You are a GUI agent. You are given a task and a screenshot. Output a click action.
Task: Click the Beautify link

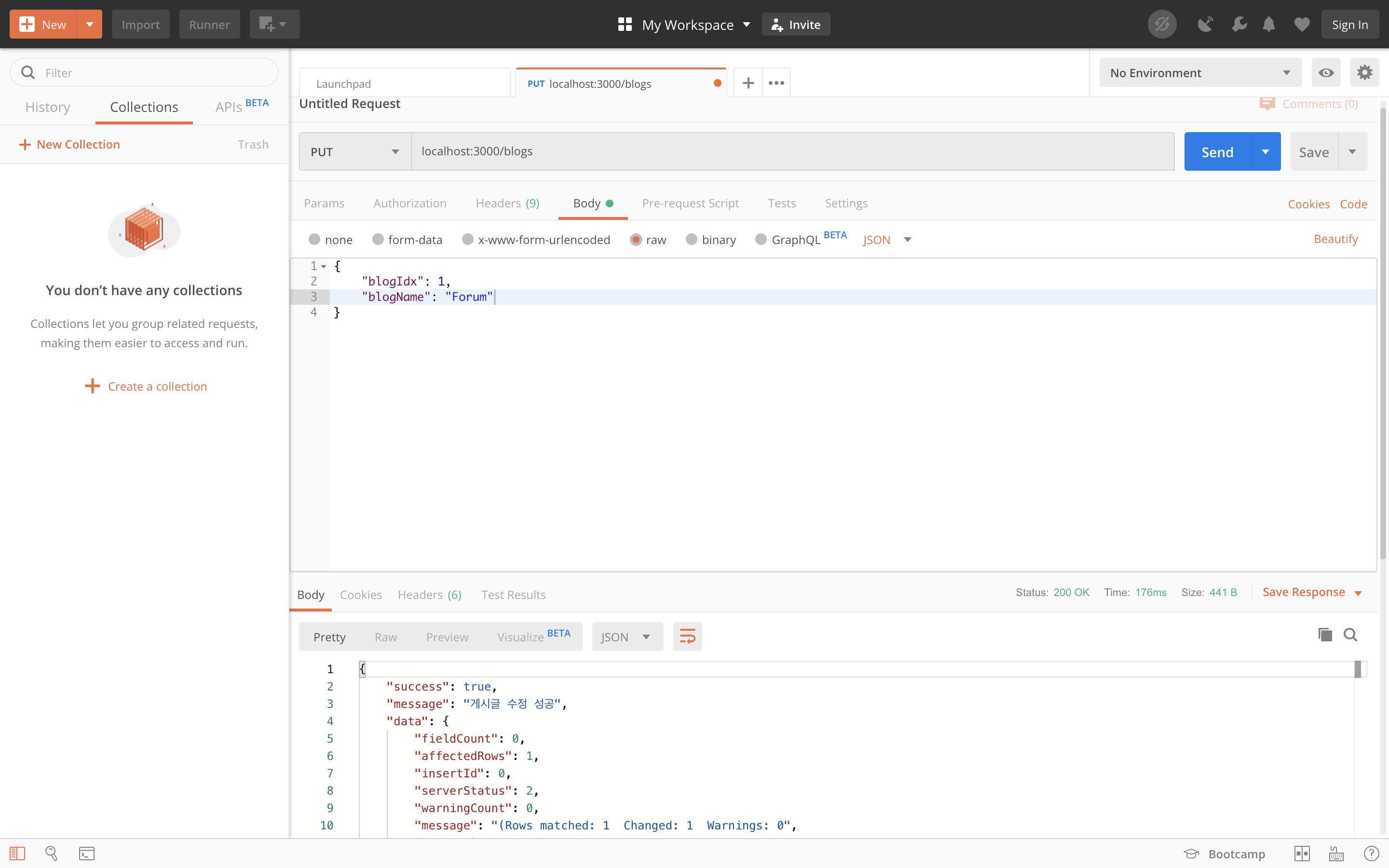tap(1335, 239)
